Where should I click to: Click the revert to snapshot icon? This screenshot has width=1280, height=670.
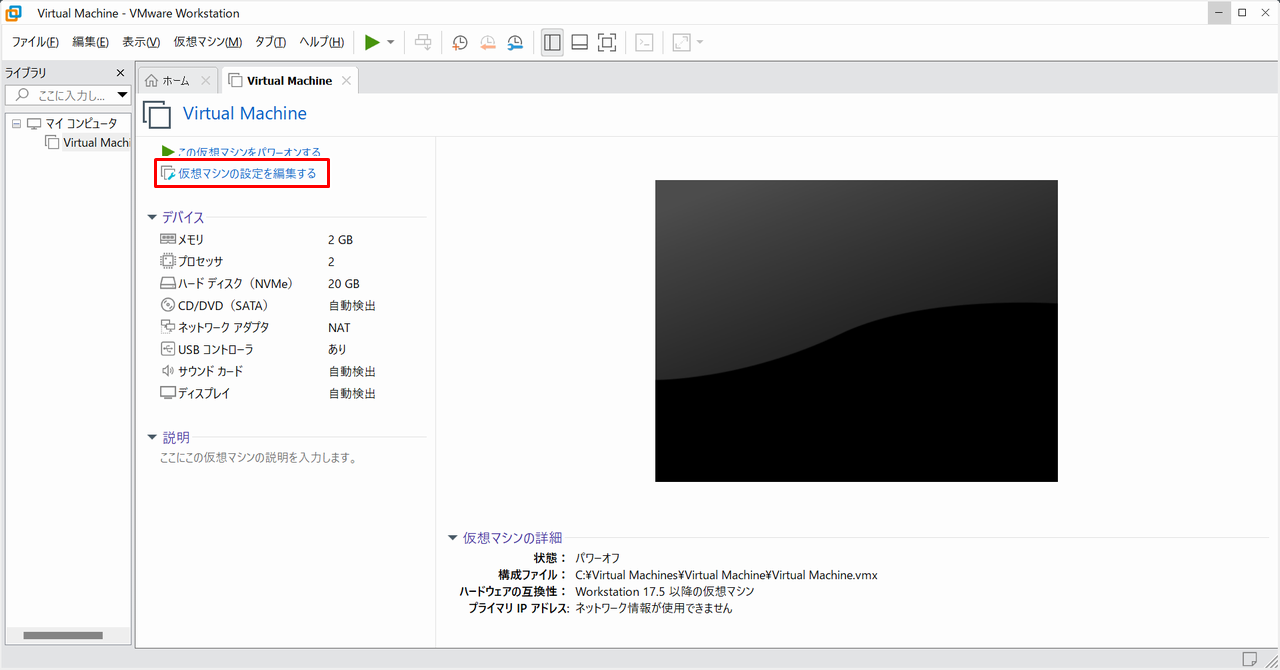pos(487,42)
